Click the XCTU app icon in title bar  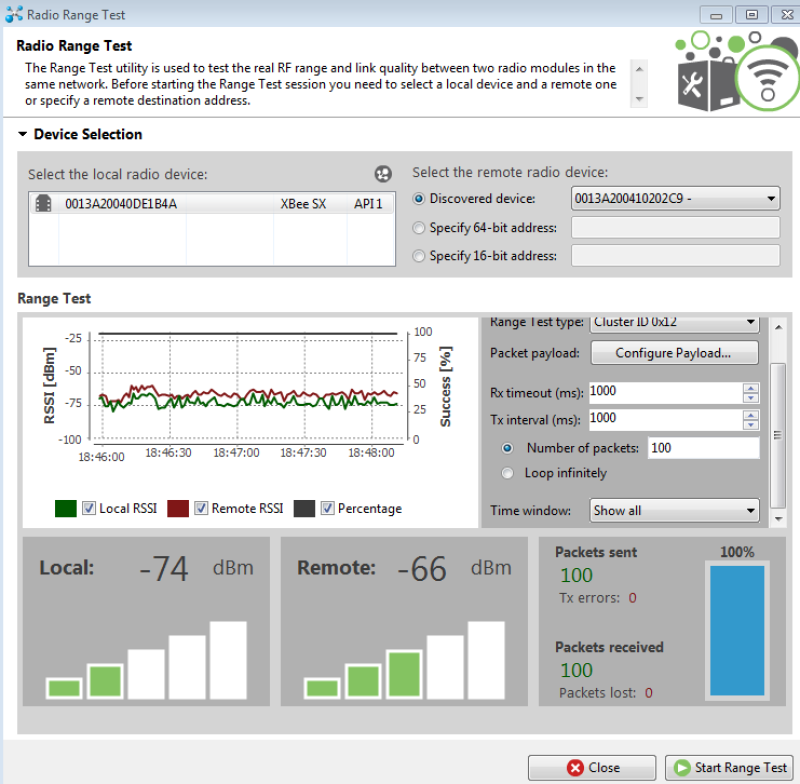pos(14,14)
